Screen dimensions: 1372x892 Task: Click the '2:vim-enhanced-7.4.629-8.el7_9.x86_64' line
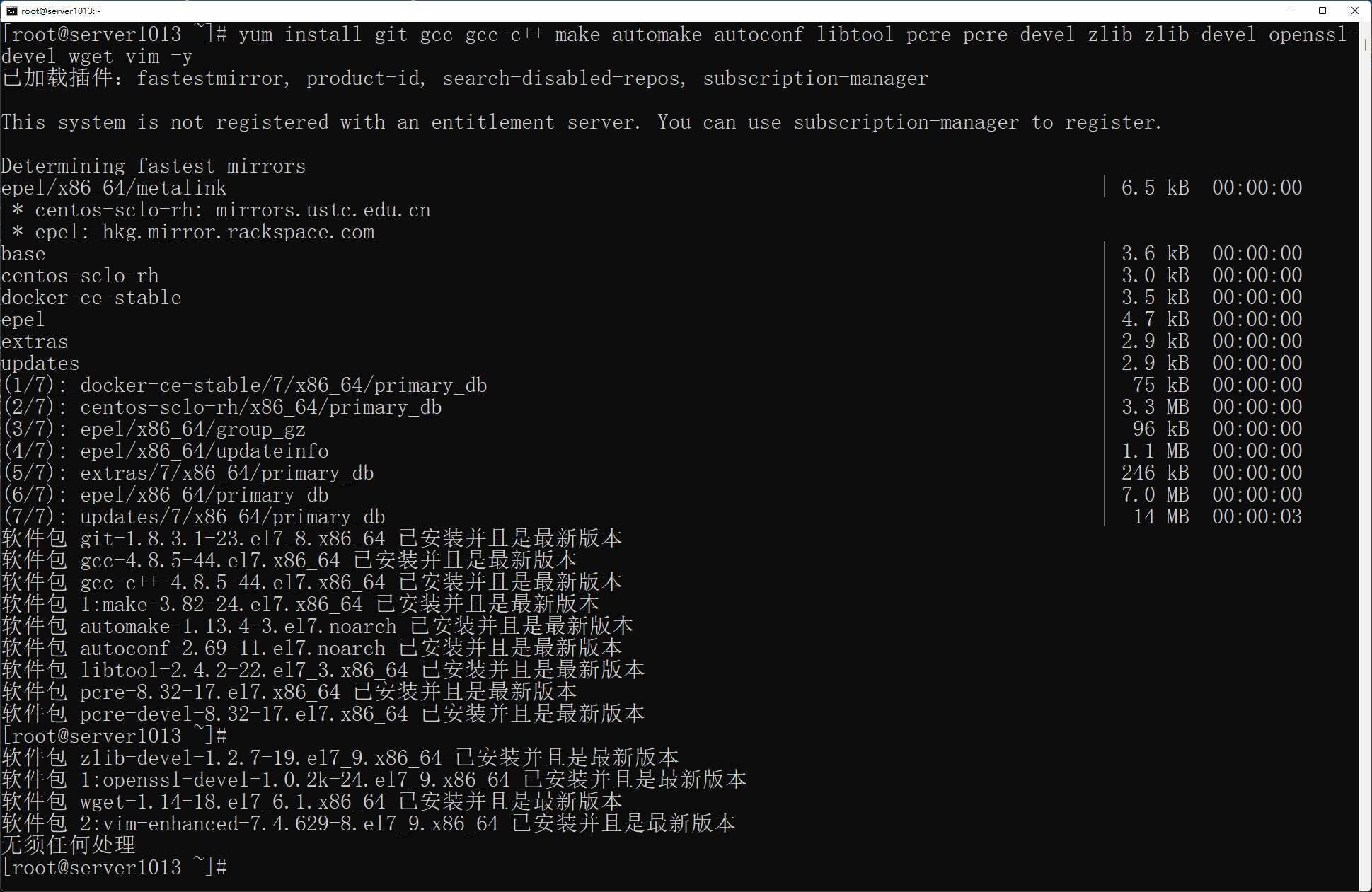coord(369,824)
